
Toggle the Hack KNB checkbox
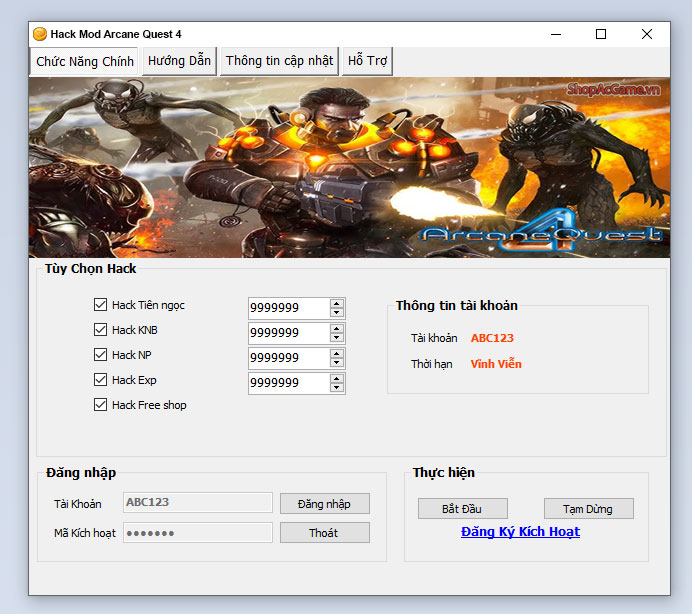(100, 330)
